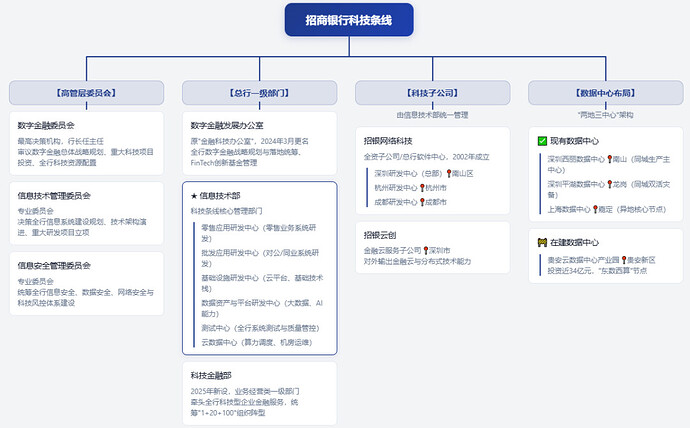
Task: Click the 招银网络科技 card title
Action: pos(388,141)
